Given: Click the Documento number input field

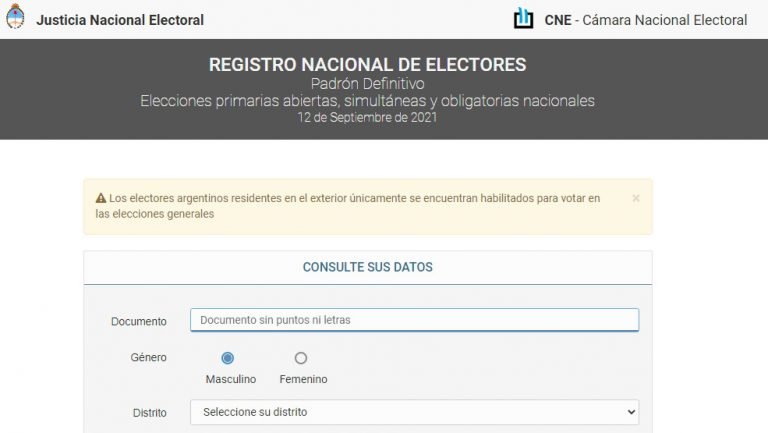Looking at the screenshot, I should point(413,320).
